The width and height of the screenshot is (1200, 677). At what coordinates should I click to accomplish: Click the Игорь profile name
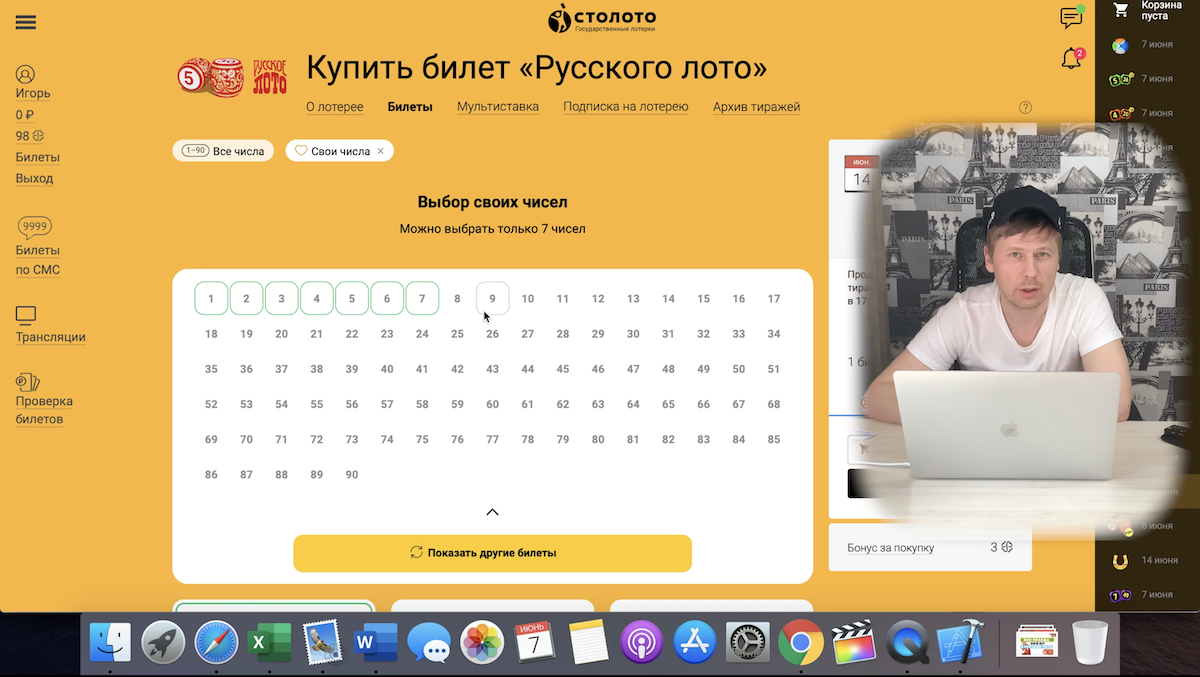coord(33,93)
